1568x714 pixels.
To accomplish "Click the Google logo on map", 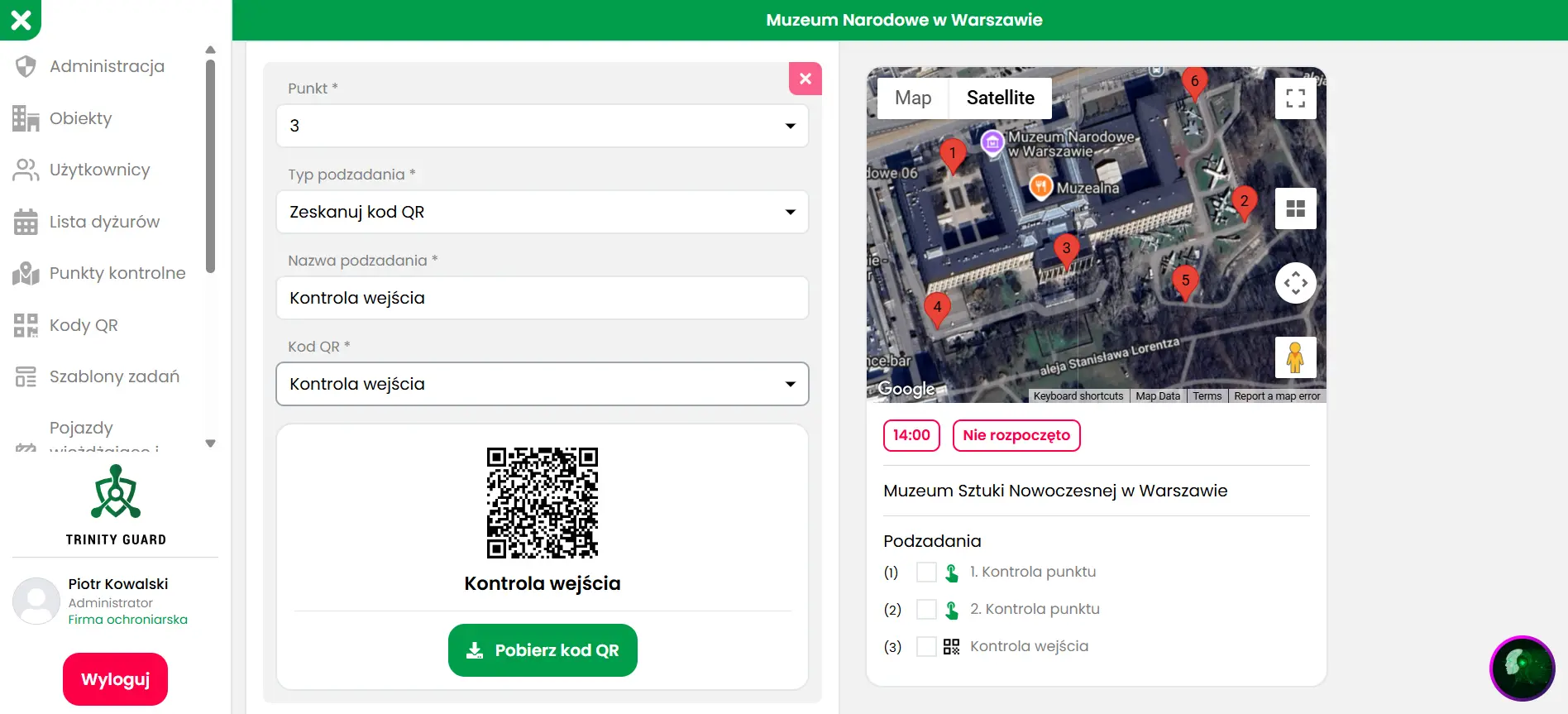I will coord(906,388).
